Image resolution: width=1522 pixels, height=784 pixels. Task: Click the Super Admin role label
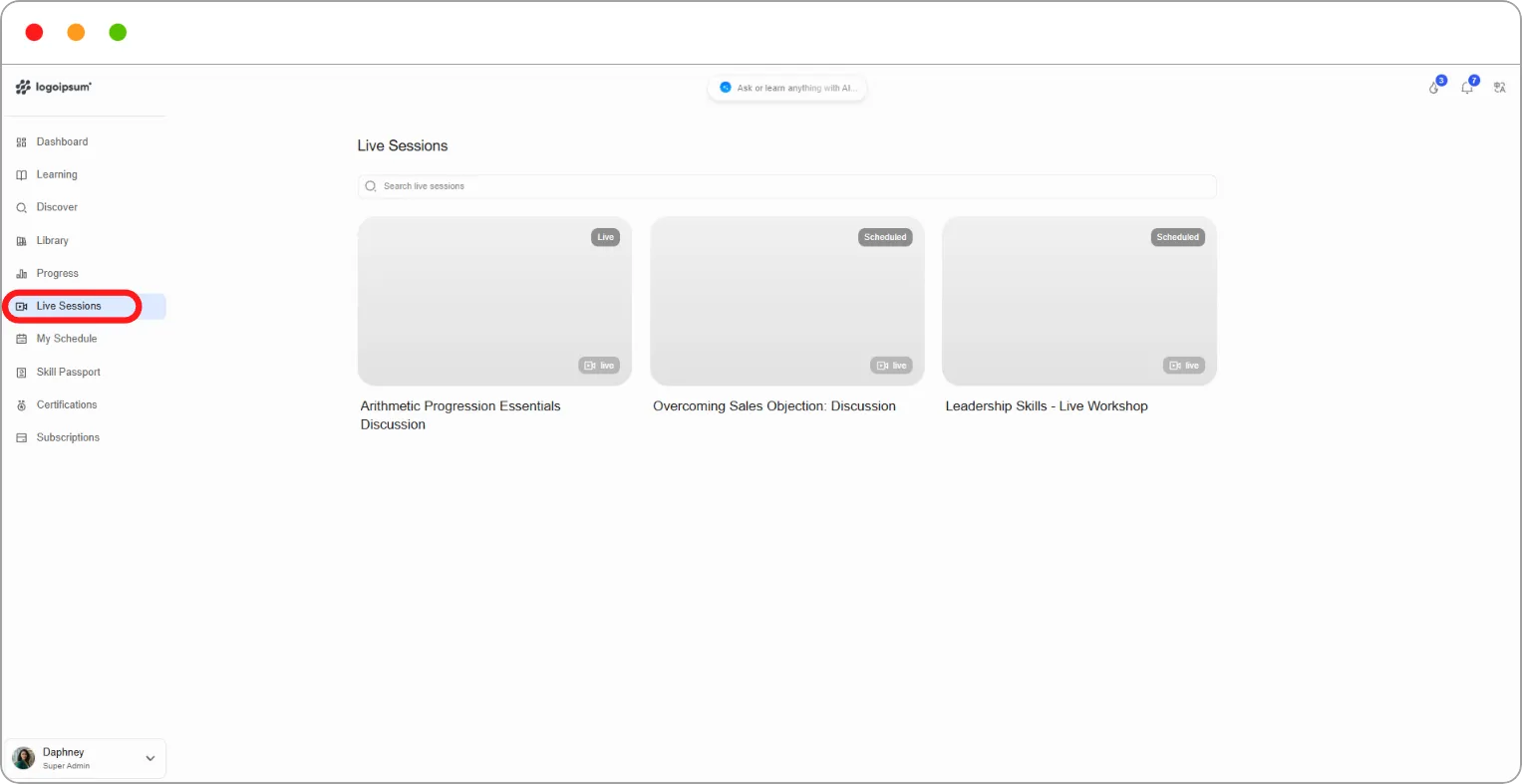tap(66, 766)
